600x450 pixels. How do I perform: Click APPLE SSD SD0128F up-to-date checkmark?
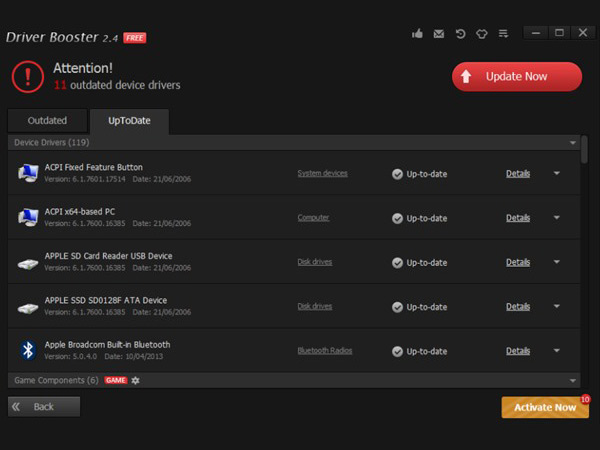coord(397,307)
